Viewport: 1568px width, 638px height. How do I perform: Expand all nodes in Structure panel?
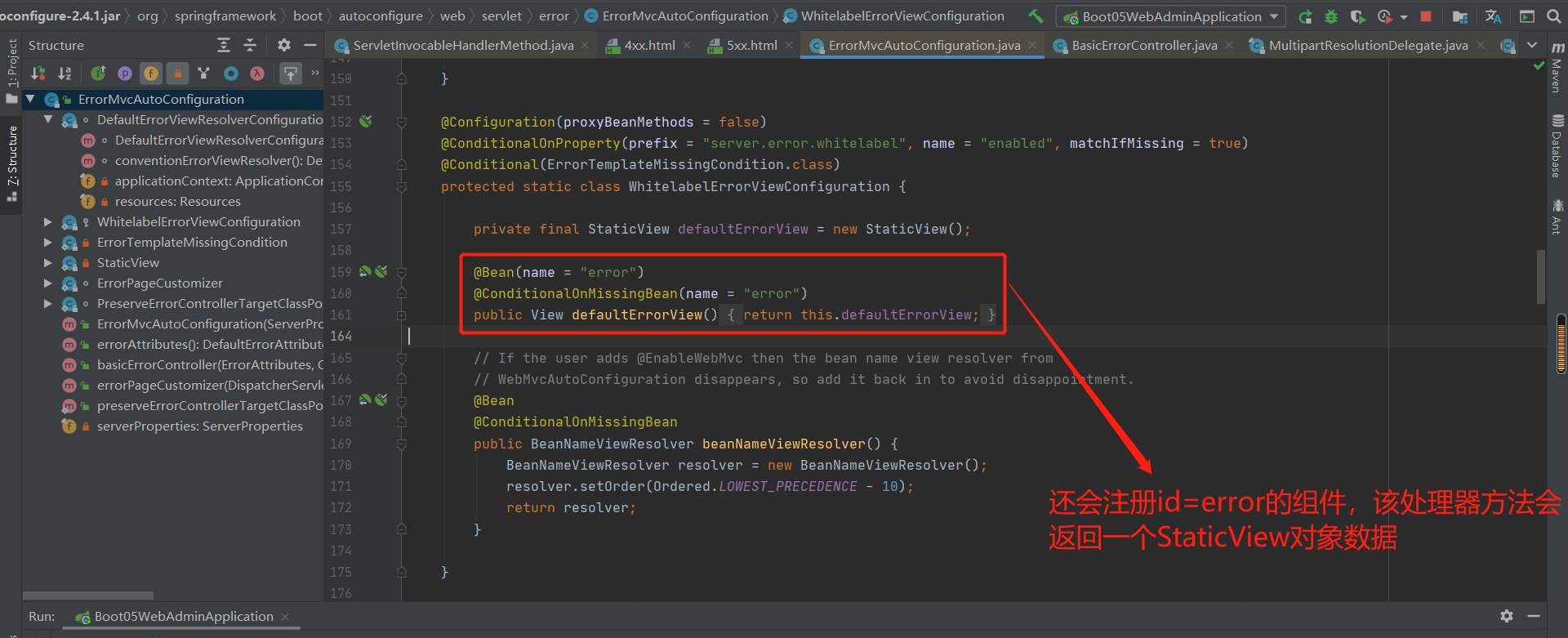click(224, 45)
